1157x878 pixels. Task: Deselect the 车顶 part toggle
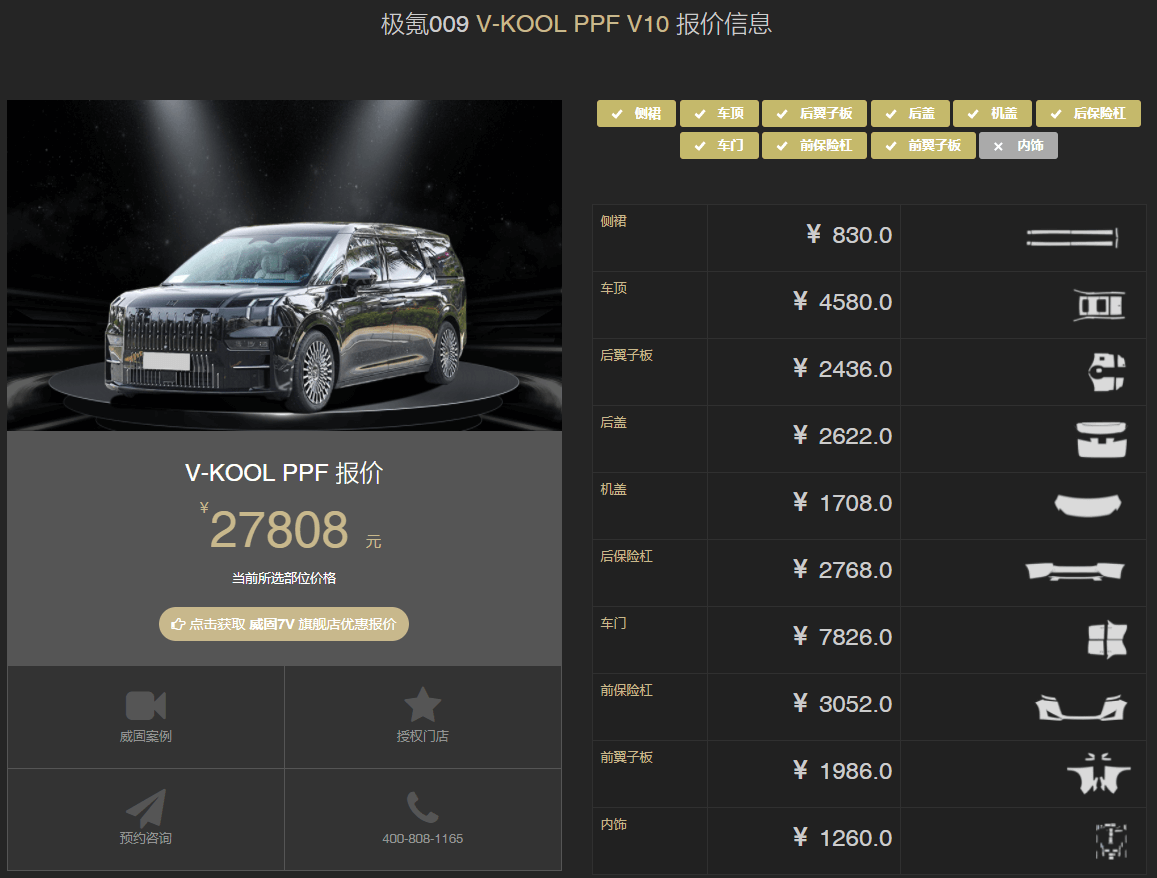click(x=719, y=114)
